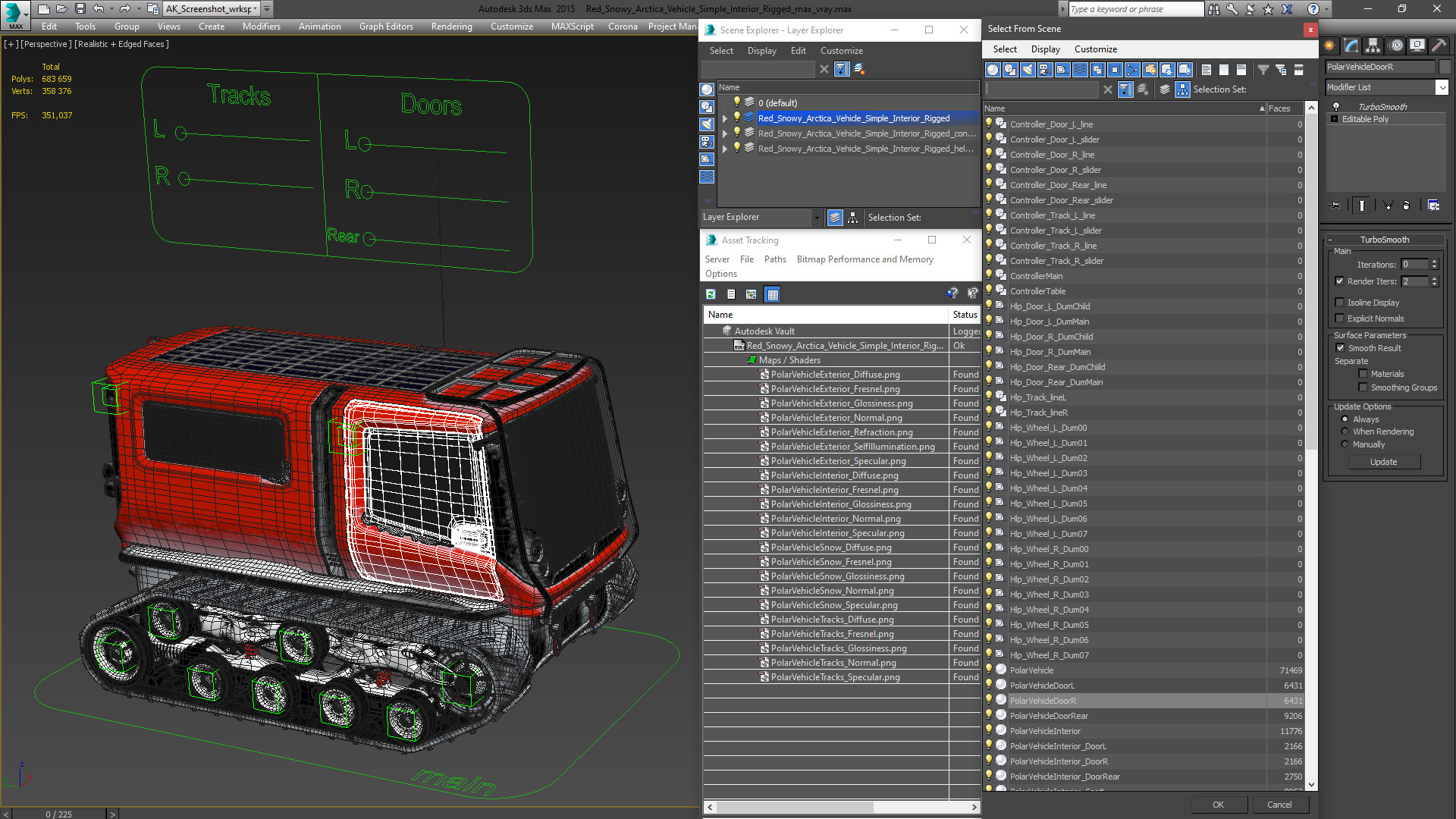Collapse the TurboSmooth rollout
This screenshot has width=1456, height=819.
click(1384, 240)
